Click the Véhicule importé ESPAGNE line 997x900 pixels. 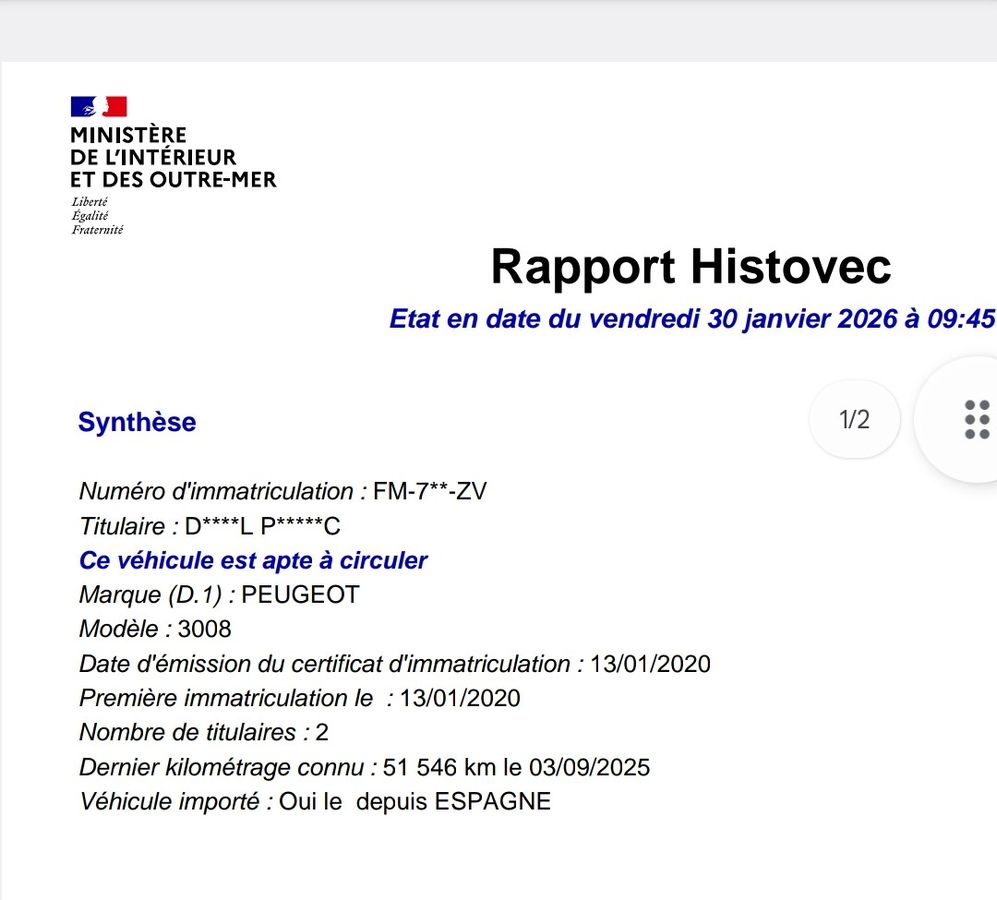click(x=315, y=801)
